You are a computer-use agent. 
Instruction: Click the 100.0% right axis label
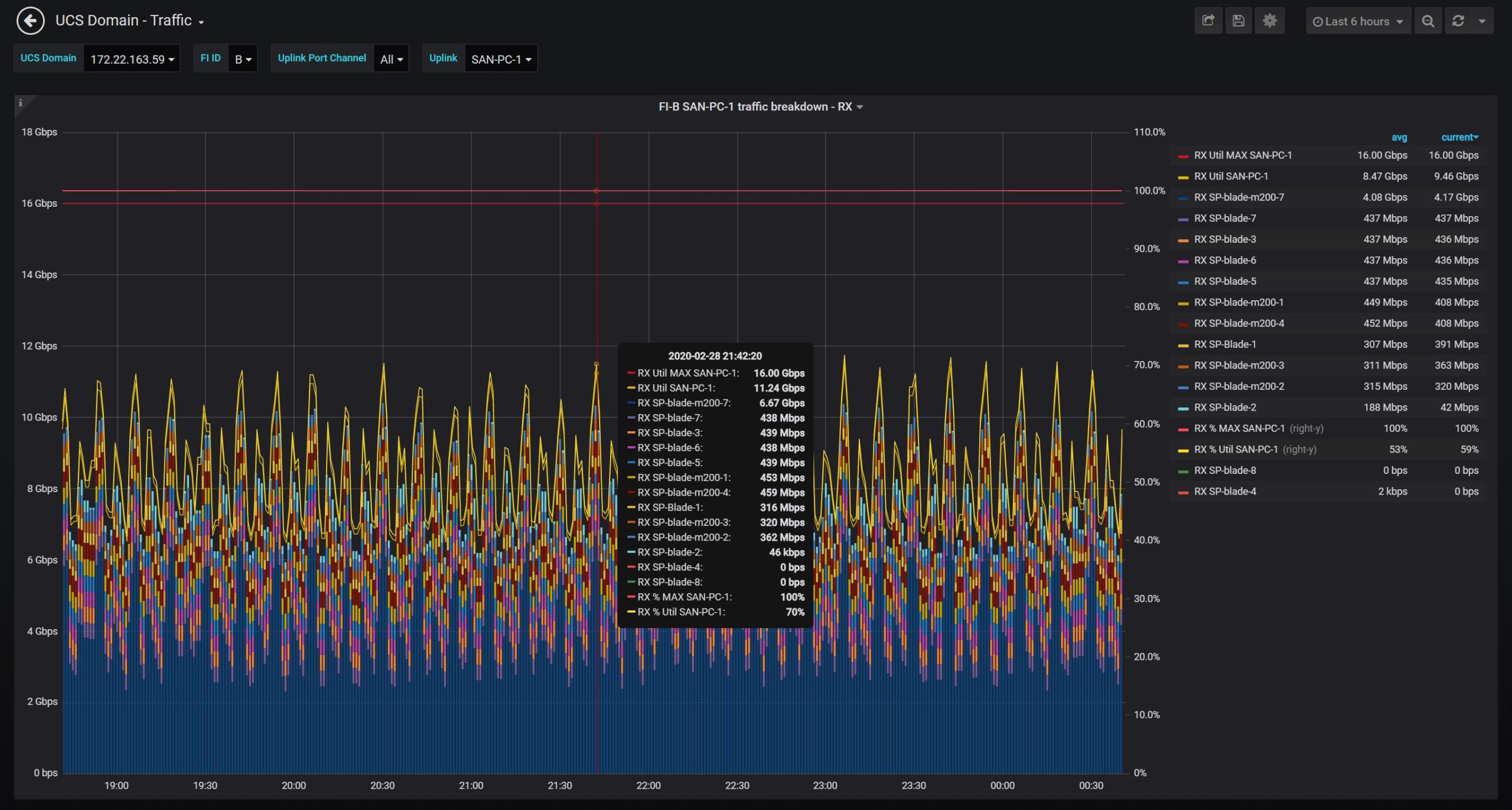pos(1149,191)
